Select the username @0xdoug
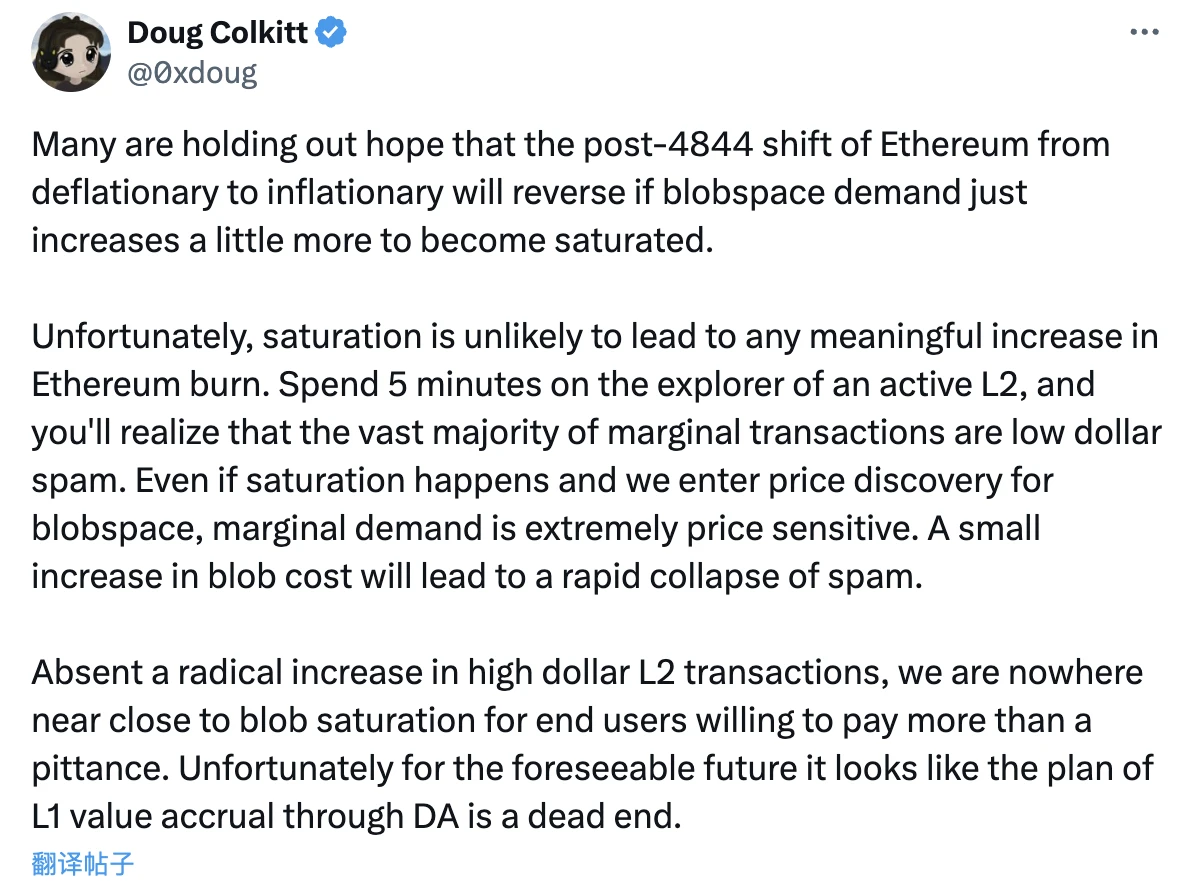This screenshot has width=1186, height=896. tap(192, 72)
